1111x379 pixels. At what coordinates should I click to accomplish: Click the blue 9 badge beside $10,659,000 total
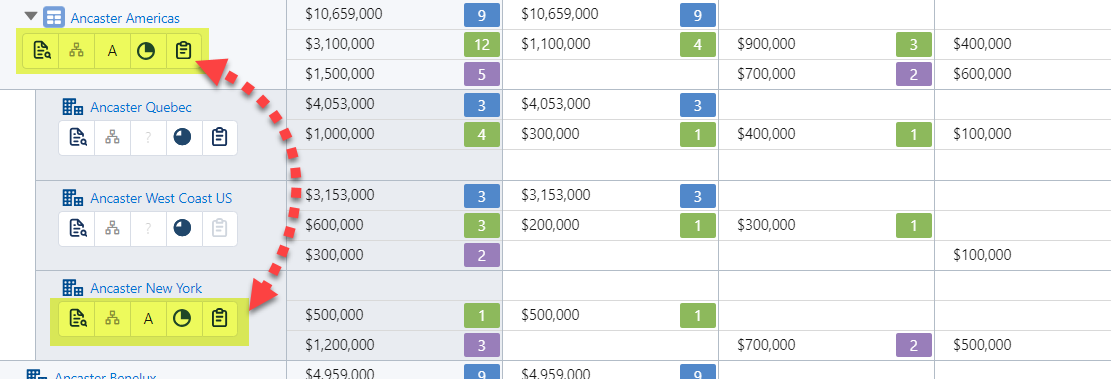[x=482, y=15]
